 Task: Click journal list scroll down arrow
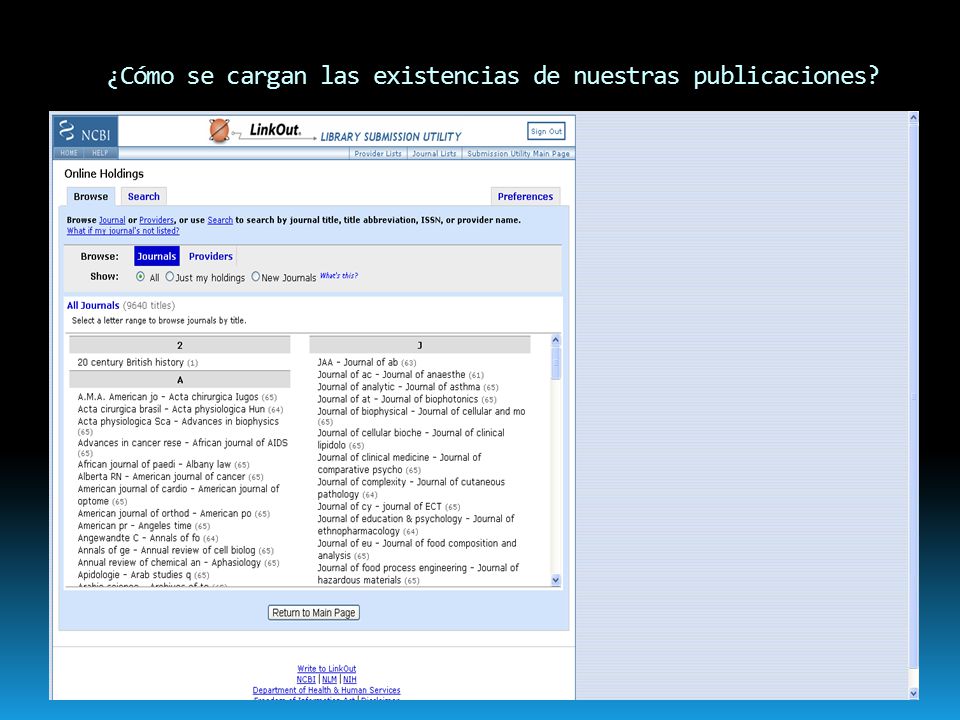coord(555,580)
